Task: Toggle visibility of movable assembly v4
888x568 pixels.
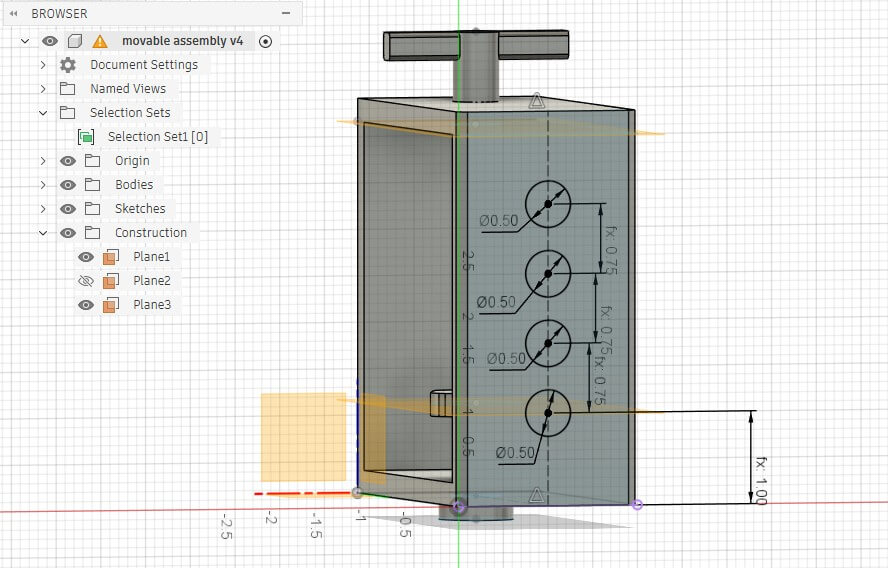Action: pyautogui.click(x=50, y=41)
